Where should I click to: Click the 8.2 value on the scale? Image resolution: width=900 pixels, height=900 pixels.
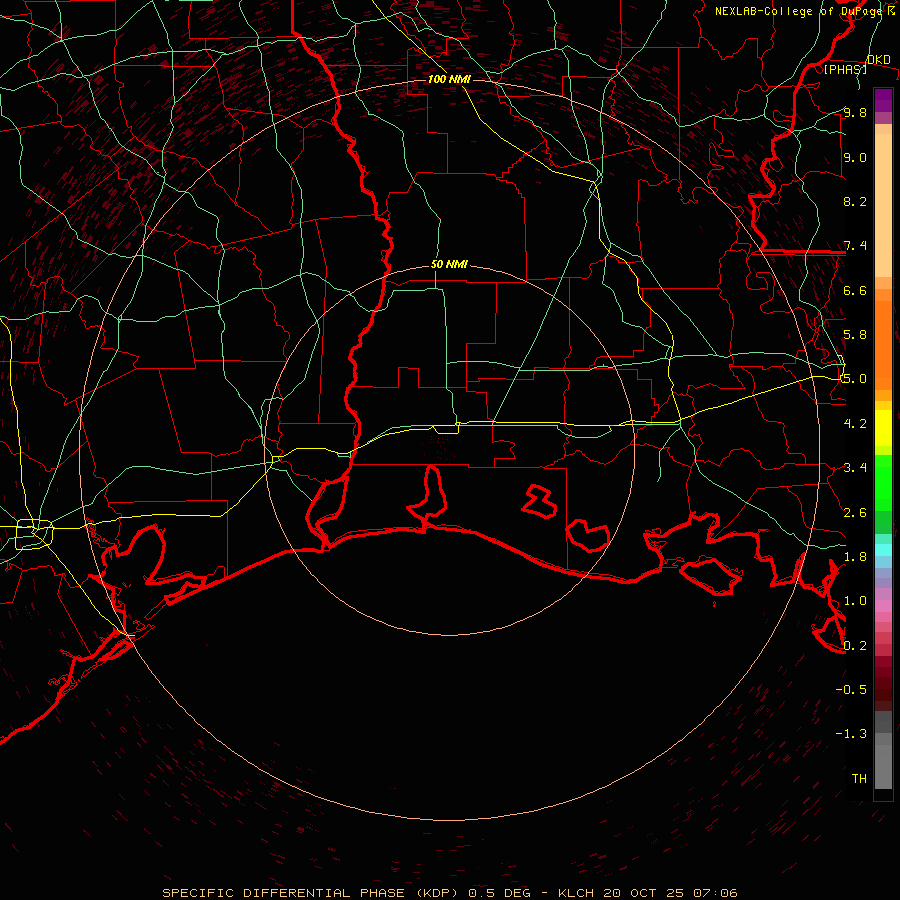coord(855,201)
